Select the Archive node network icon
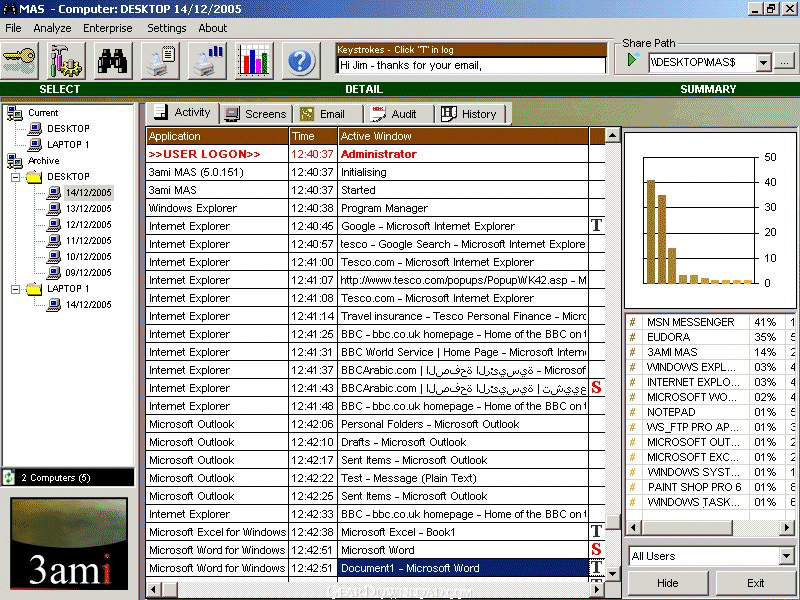Image resolution: width=800 pixels, height=600 pixels. tap(14, 161)
